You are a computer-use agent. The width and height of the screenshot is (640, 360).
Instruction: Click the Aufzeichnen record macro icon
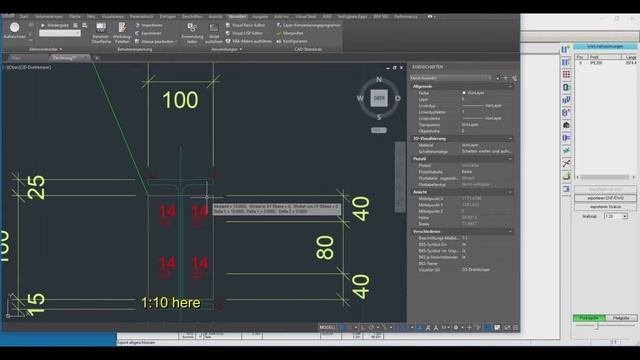tap(15, 28)
